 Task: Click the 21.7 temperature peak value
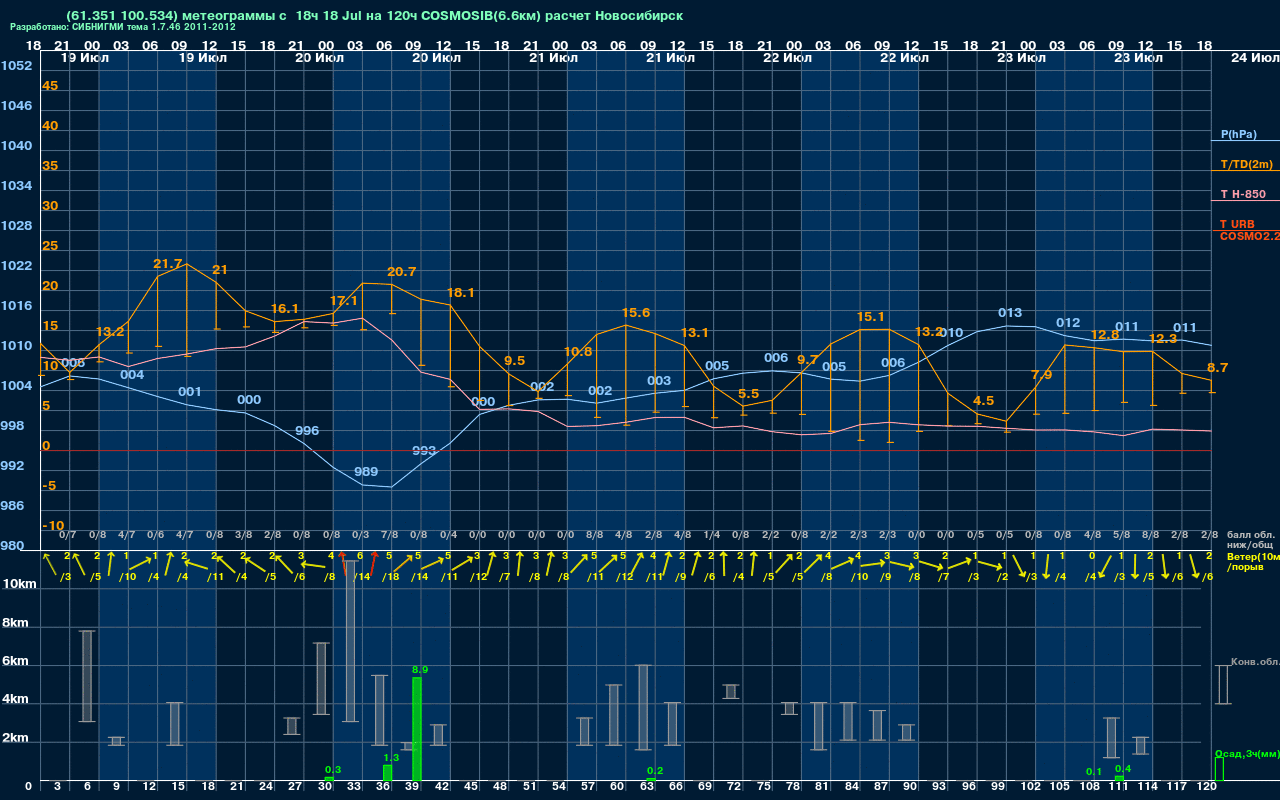(x=168, y=264)
